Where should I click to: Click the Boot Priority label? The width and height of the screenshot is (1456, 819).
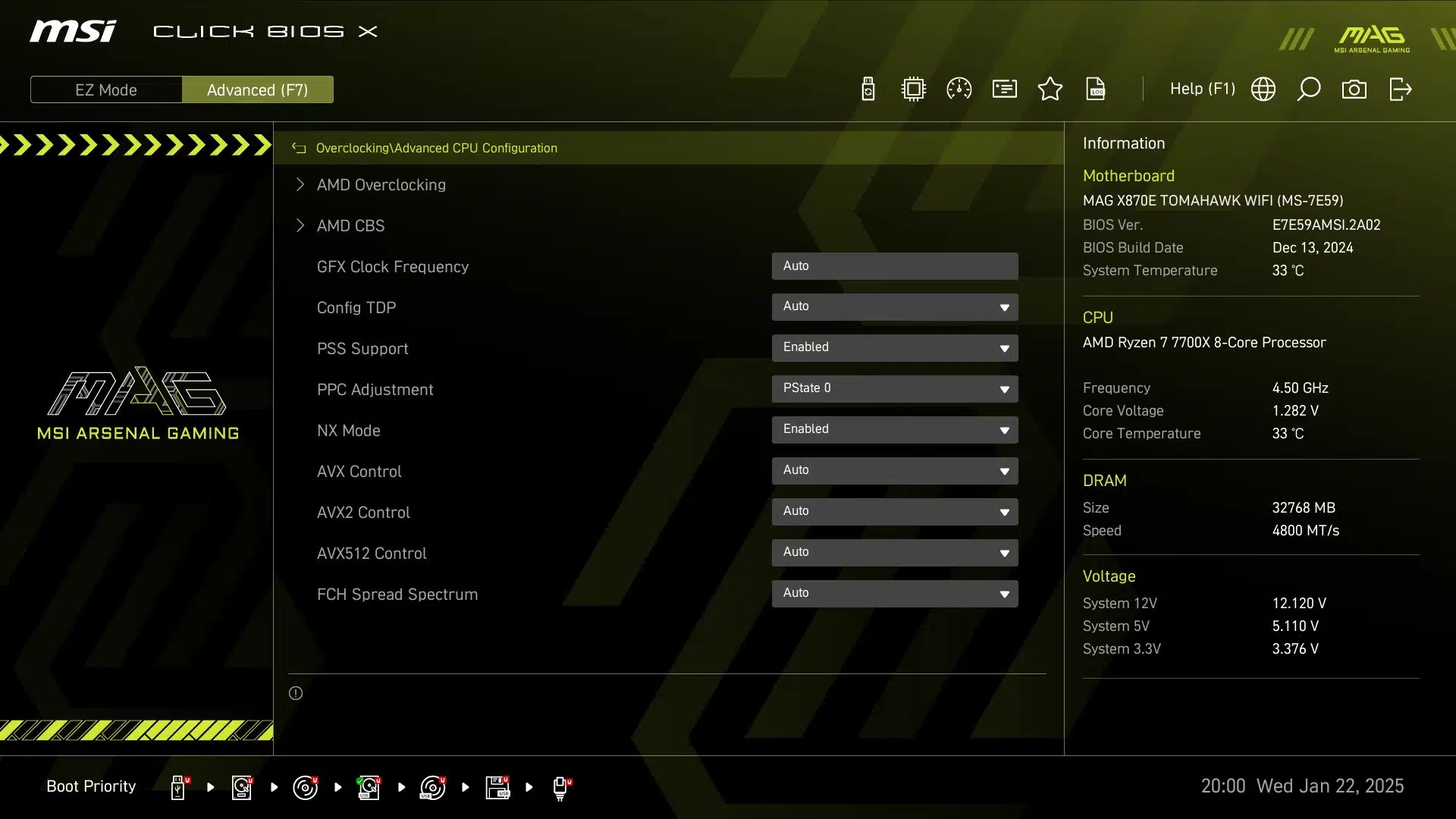click(x=91, y=786)
